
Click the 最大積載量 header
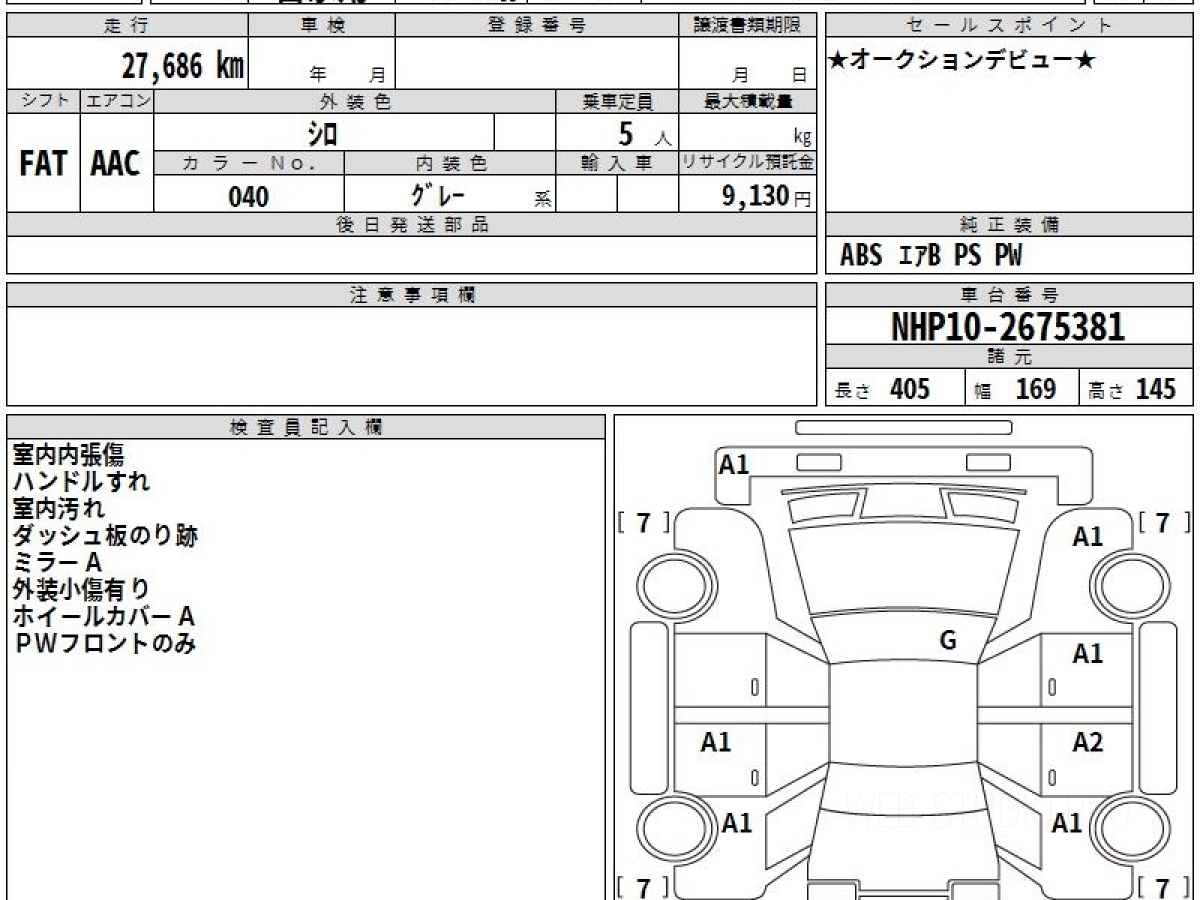747,101
